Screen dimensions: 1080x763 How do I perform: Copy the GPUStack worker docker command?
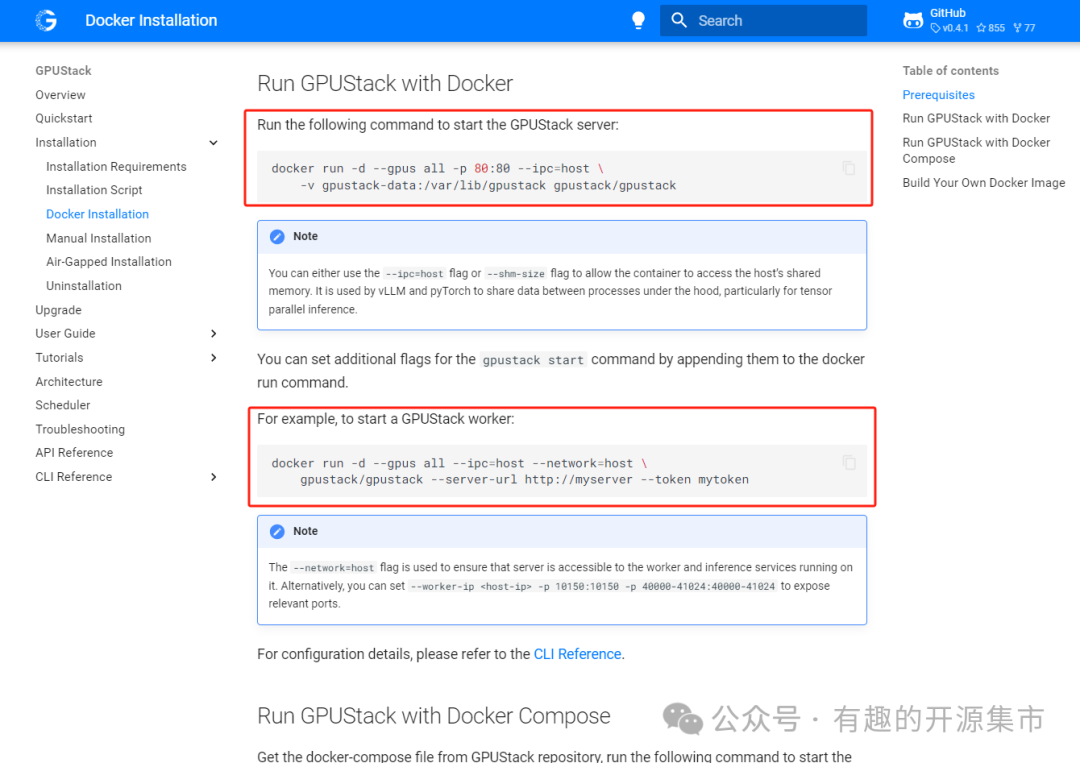coord(849,463)
